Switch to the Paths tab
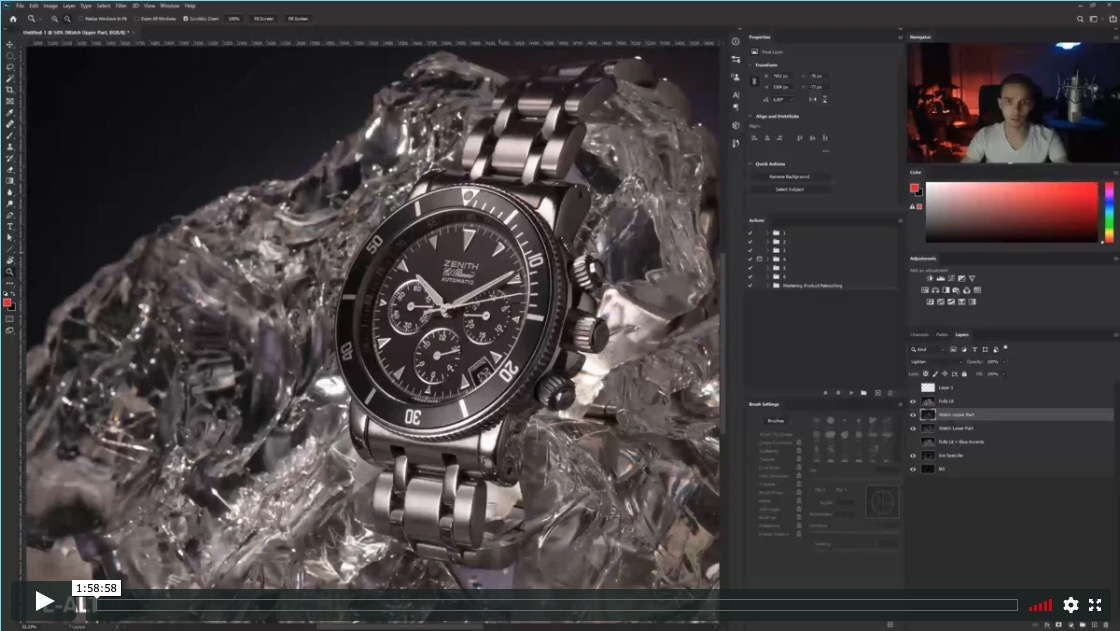Image resolution: width=1120 pixels, height=631 pixels. point(942,334)
